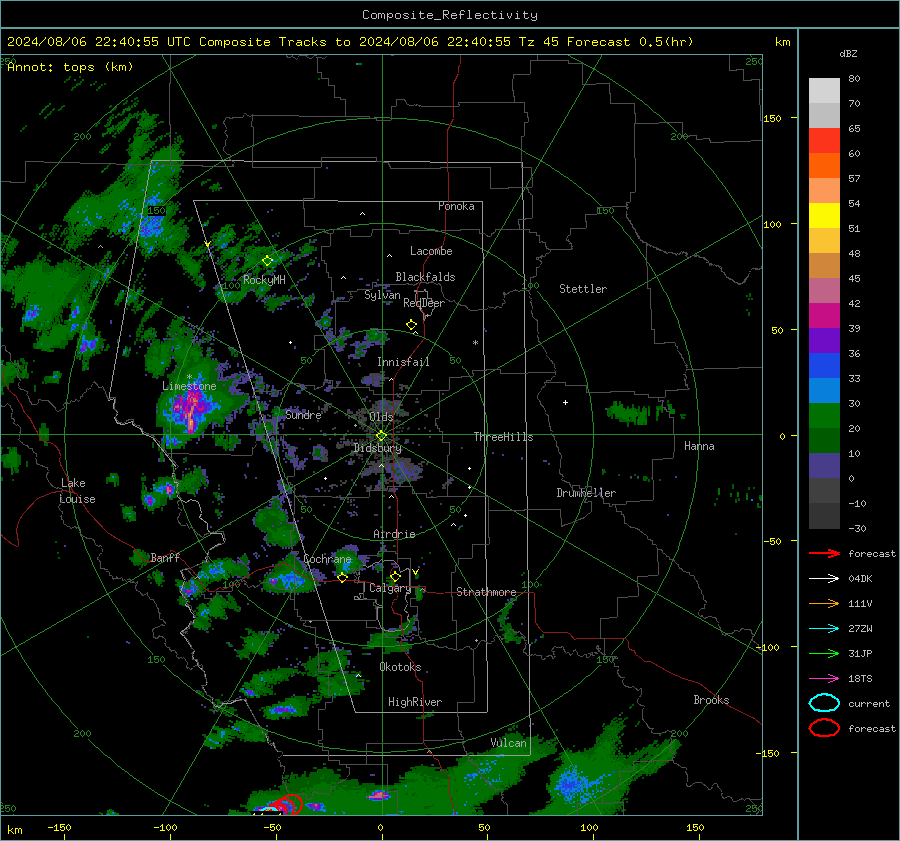Click the yellow diamond marker above Calgary

click(395, 576)
